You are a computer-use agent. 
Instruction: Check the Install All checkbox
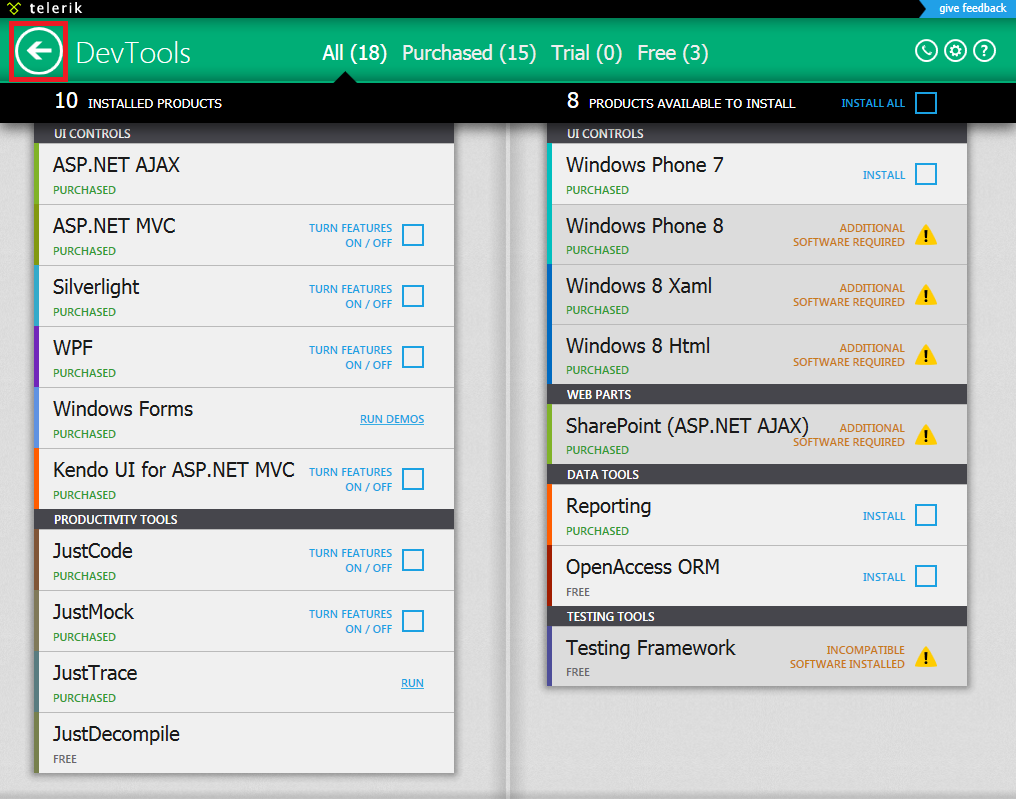click(926, 102)
